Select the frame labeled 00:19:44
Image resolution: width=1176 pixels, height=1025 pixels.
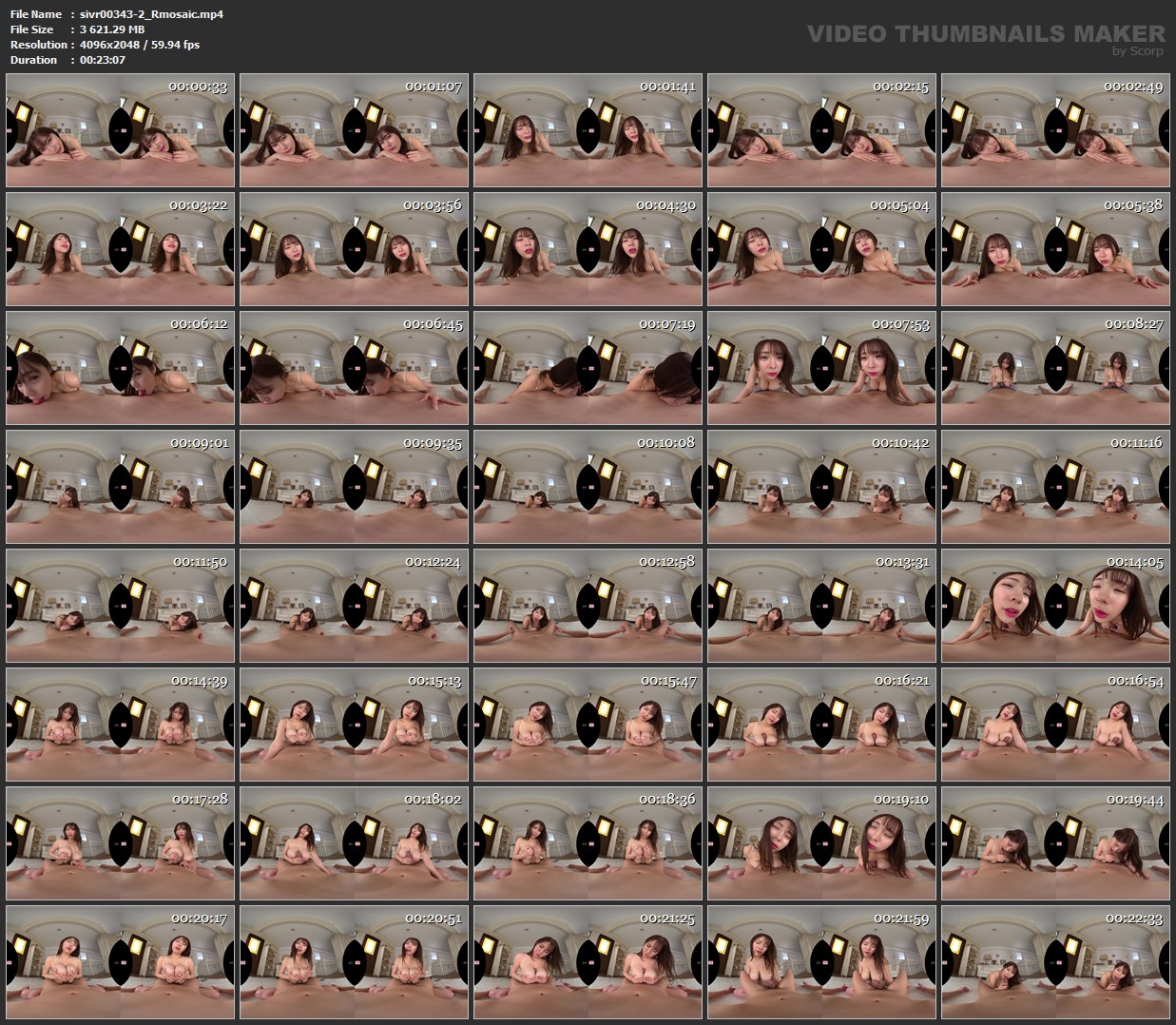[1055, 843]
